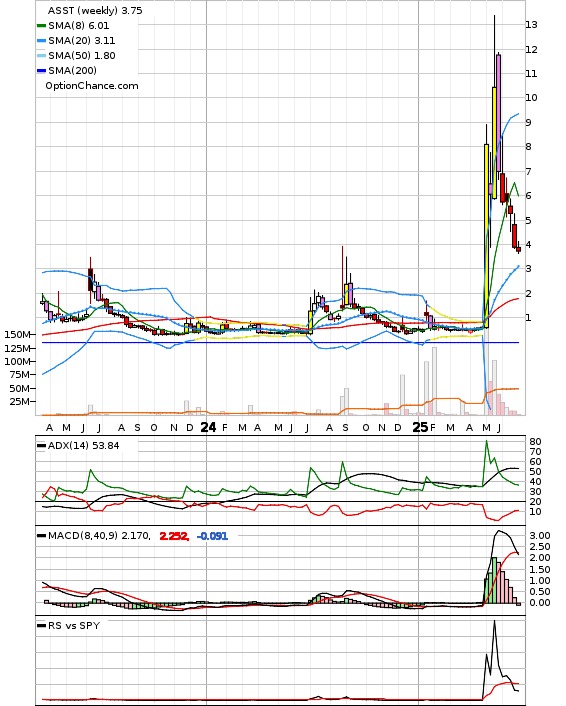Click the blue MACD value -0.091
Viewport: 566px width, 706px height.
pos(213,536)
